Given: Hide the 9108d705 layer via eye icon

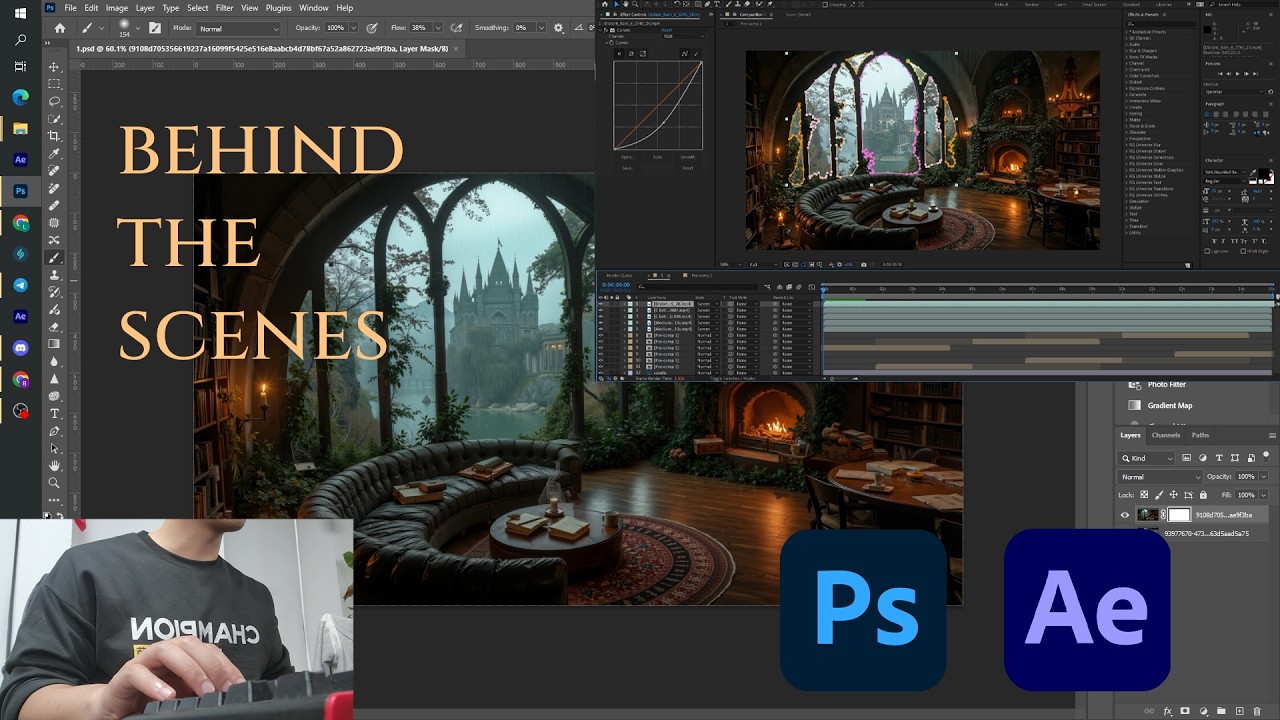Looking at the screenshot, I should [1125, 515].
